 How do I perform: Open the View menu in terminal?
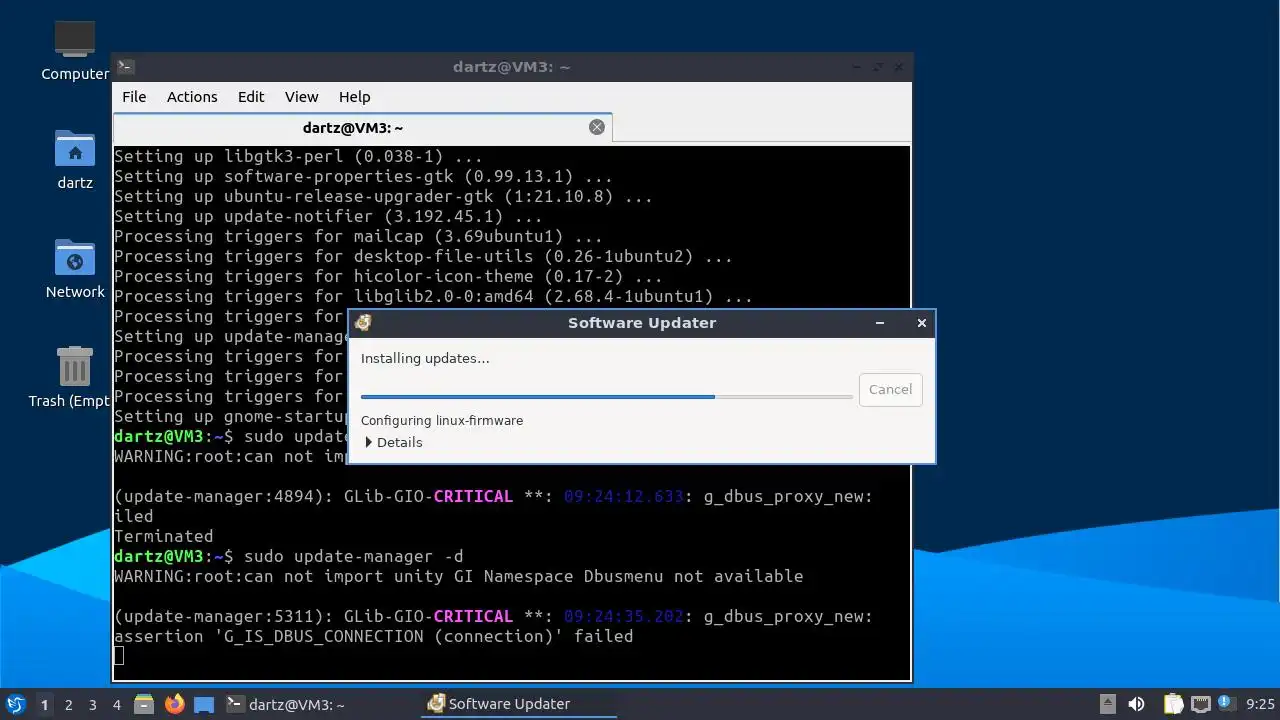click(301, 97)
